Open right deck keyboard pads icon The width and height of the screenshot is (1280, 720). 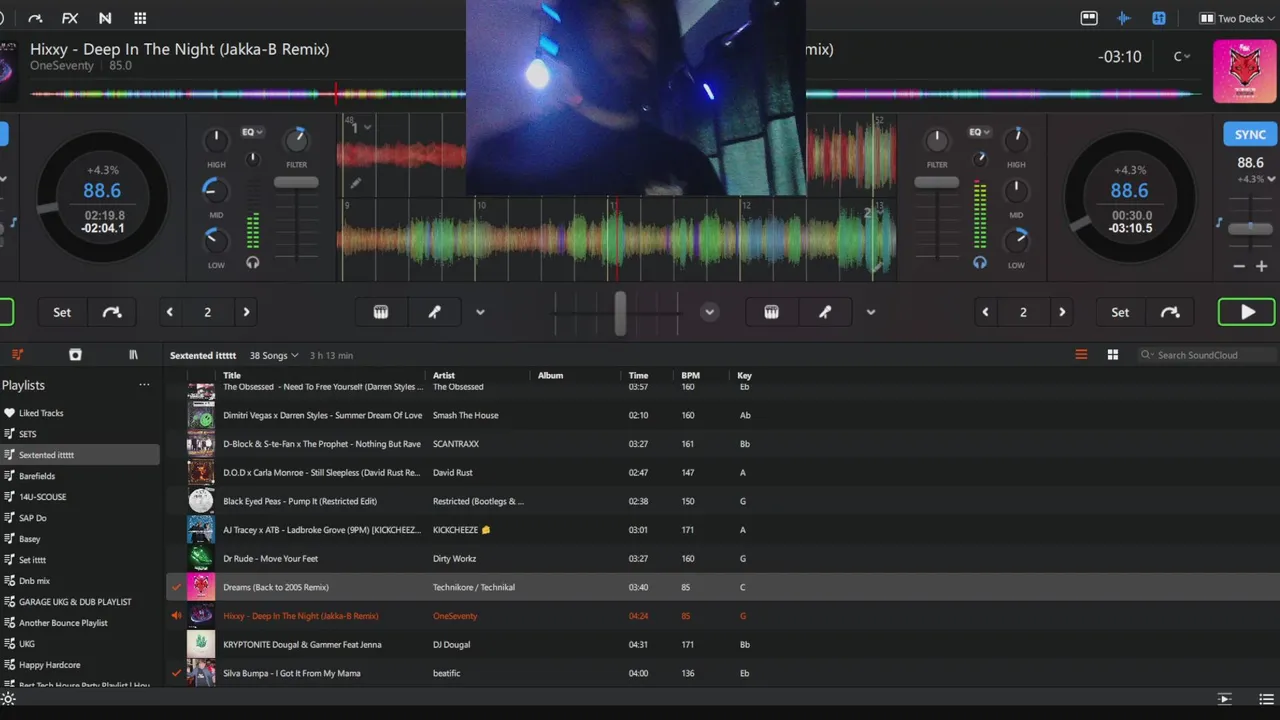pos(771,312)
